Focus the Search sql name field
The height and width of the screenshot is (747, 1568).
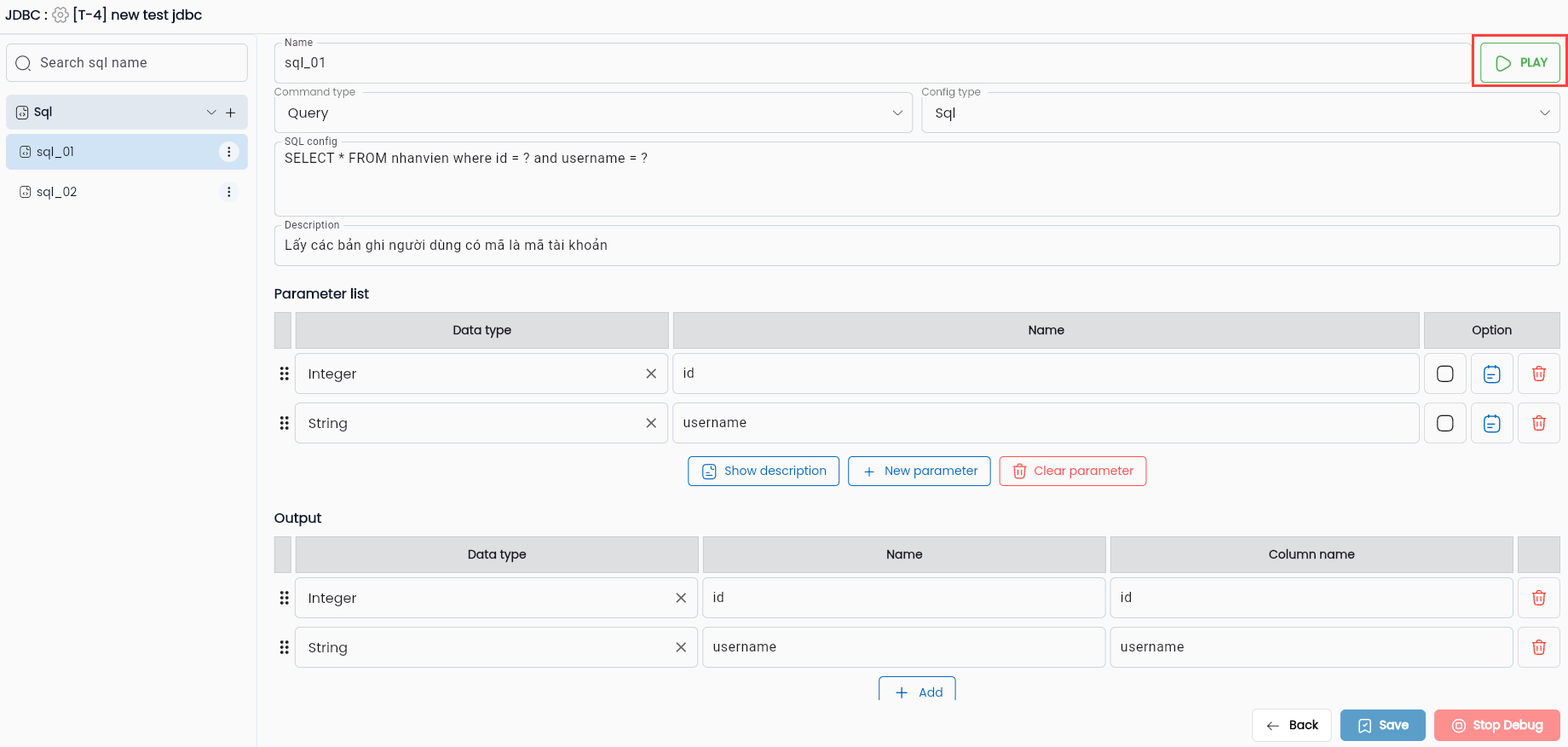[x=127, y=63]
